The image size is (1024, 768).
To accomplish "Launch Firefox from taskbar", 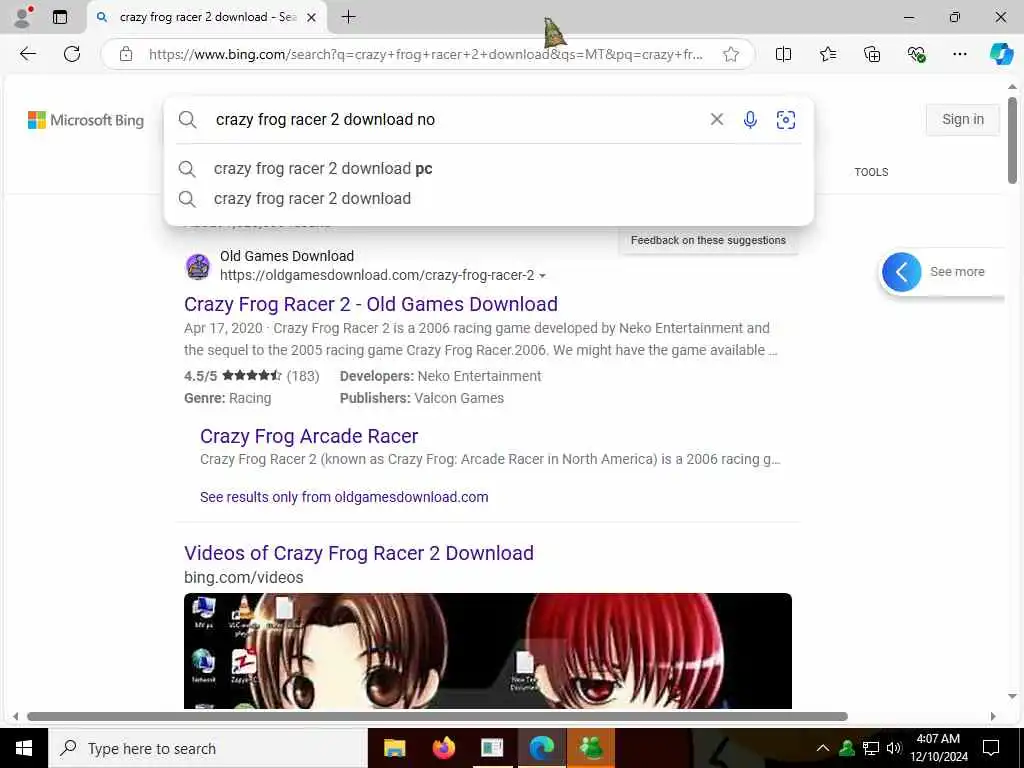I will pos(443,748).
